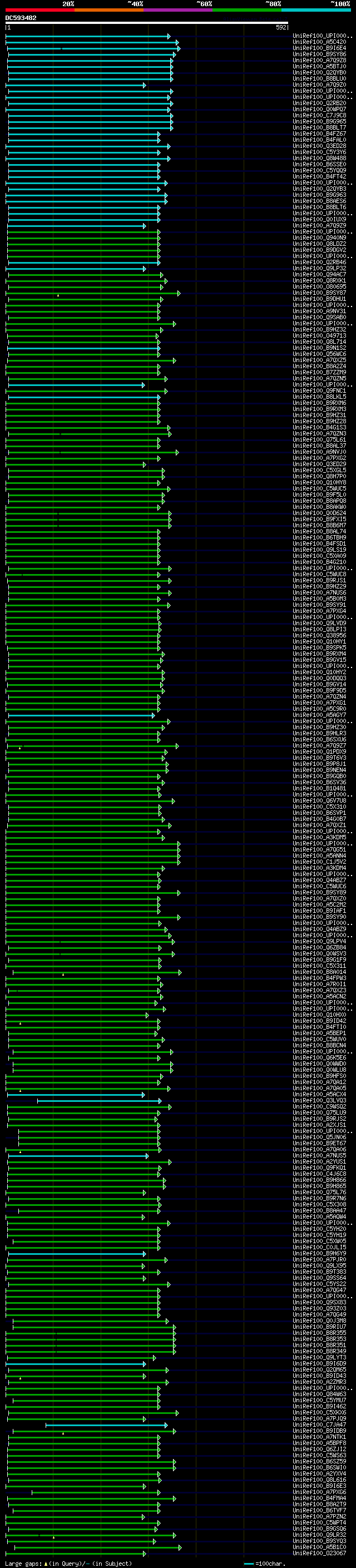
Task: Click the green alignment bar for UniRef100_O23067
Action: coord(76,1554)
